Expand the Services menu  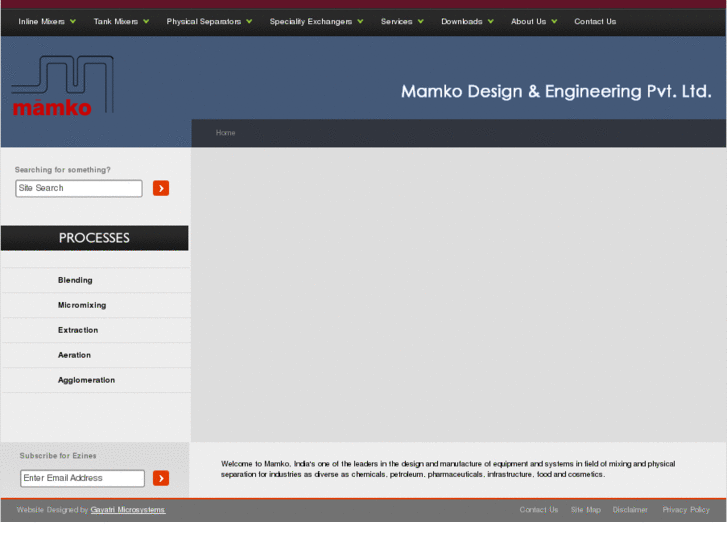pos(402,21)
